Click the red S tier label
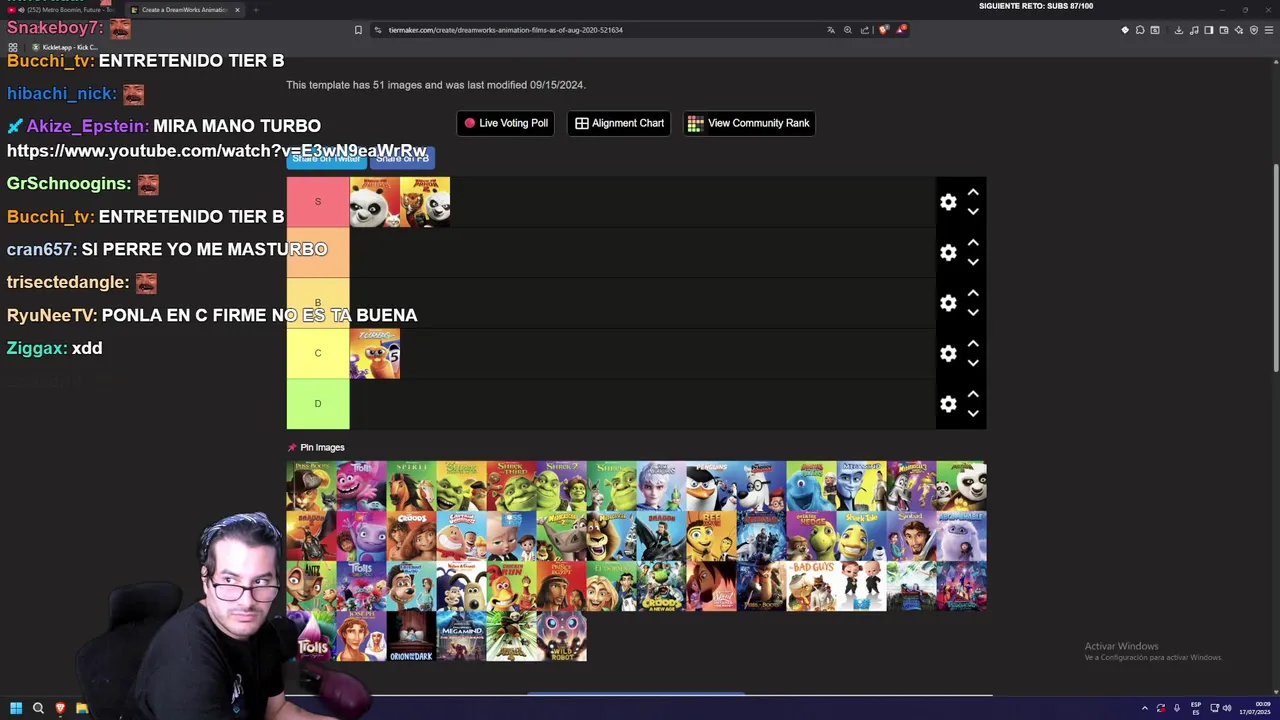This screenshot has width=1280, height=720. [x=318, y=202]
